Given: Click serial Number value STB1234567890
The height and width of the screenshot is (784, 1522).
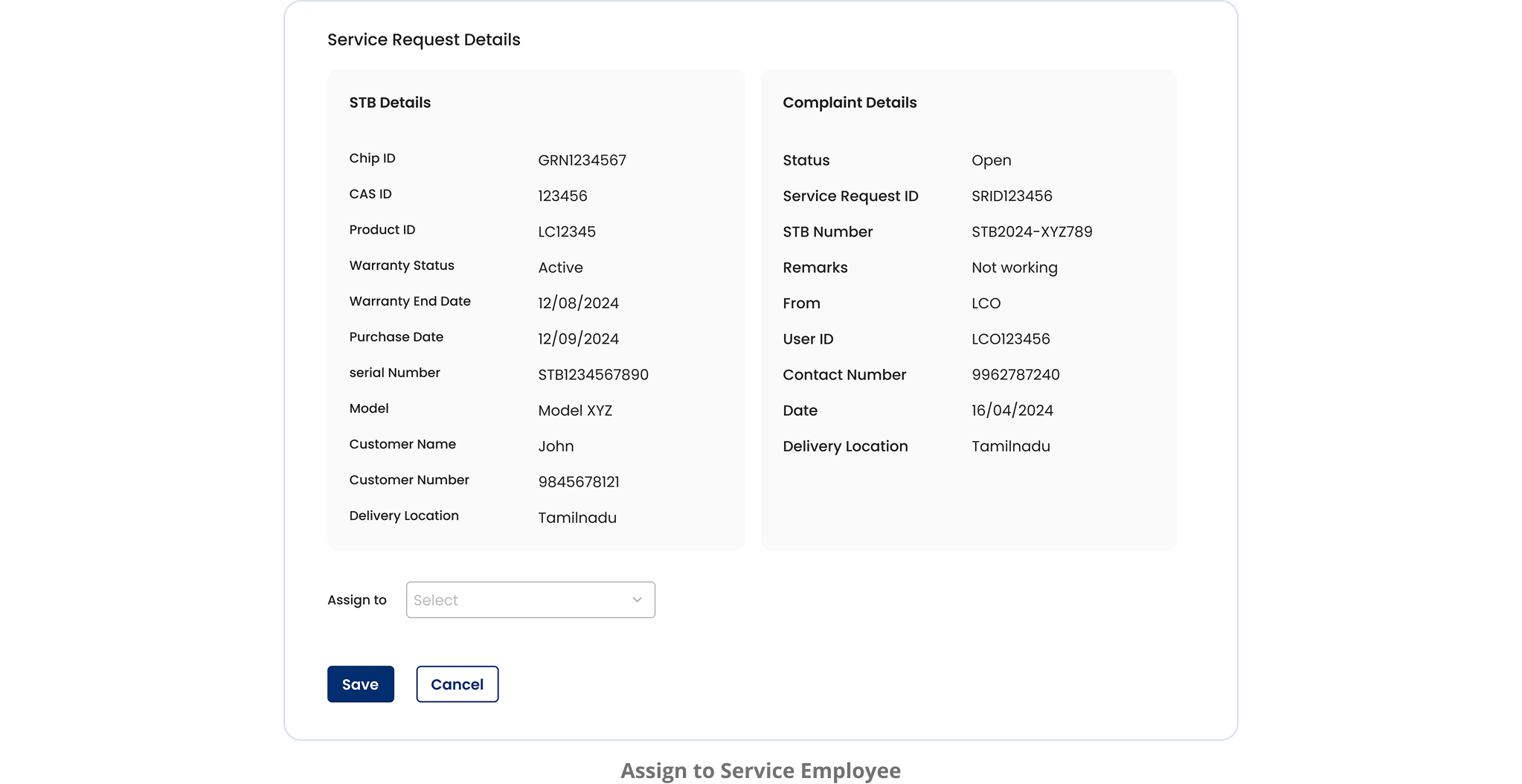Looking at the screenshot, I should click(x=594, y=374).
